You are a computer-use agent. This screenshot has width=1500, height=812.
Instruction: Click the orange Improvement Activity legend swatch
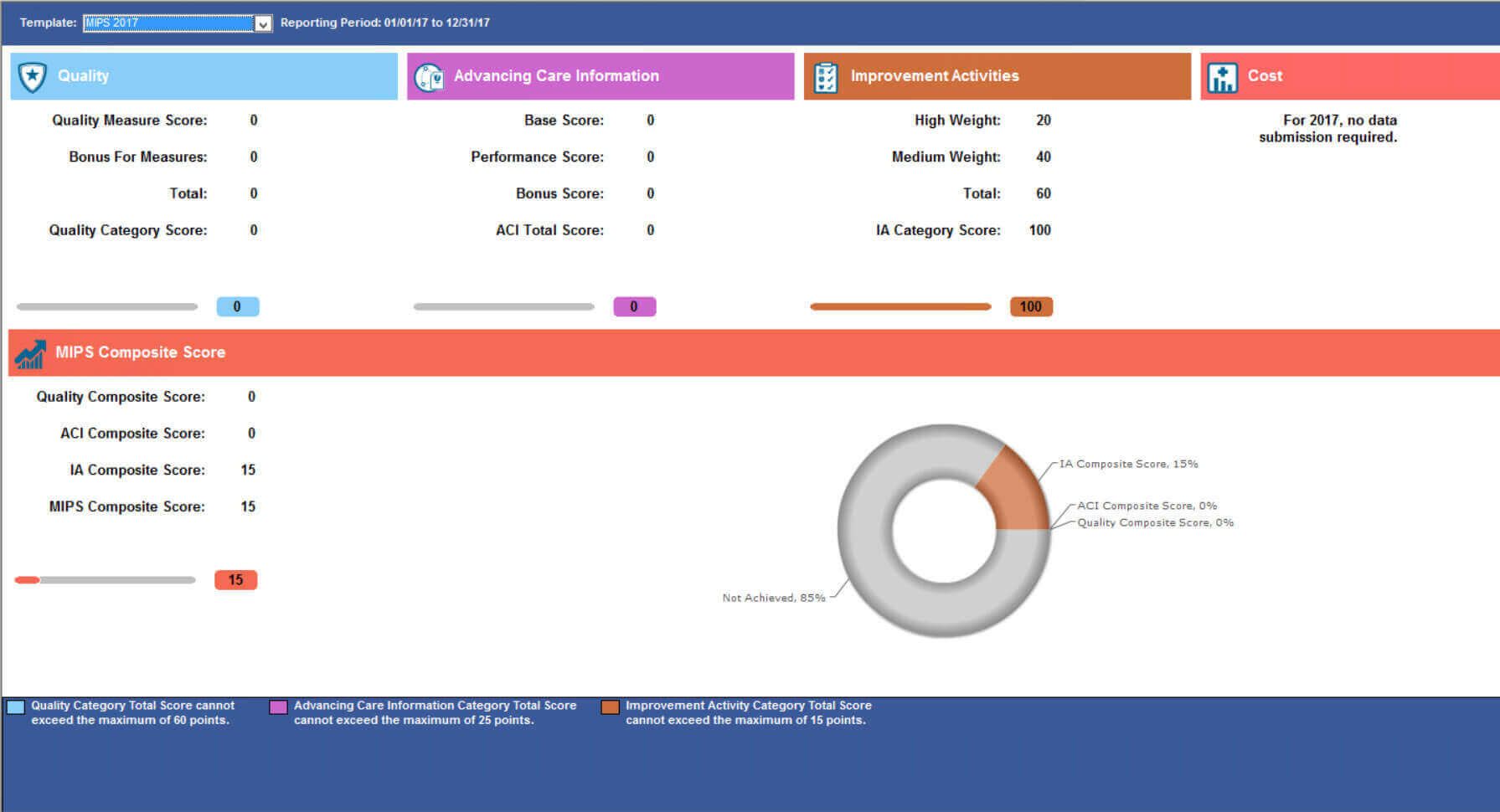pos(610,707)
